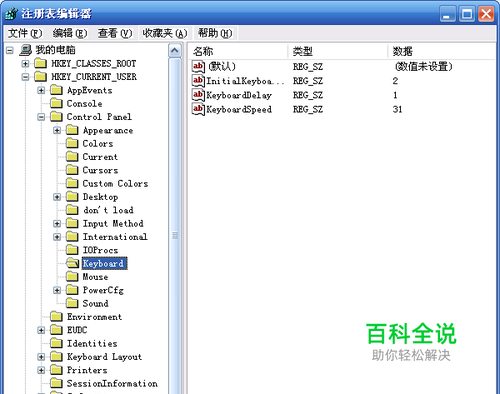Maximize the registry editor window

tap(467, 14)
